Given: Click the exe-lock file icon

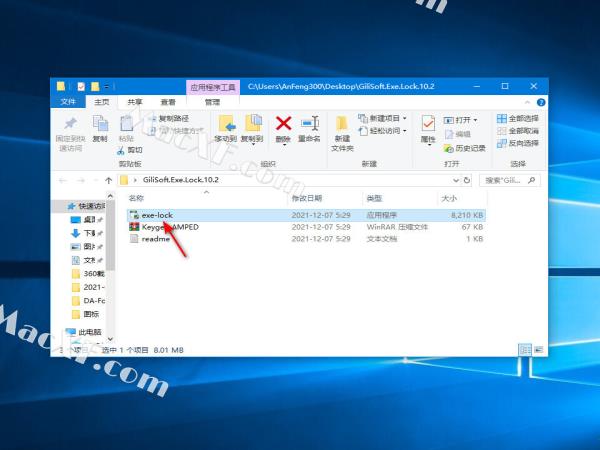Looking at the screenshot, I should point(134,215).
